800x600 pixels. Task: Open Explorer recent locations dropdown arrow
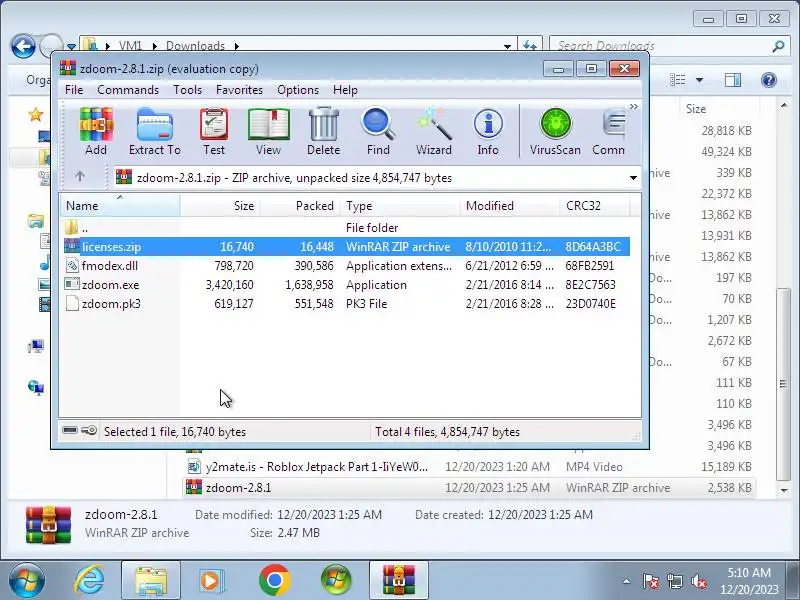[x=71, y=46]
